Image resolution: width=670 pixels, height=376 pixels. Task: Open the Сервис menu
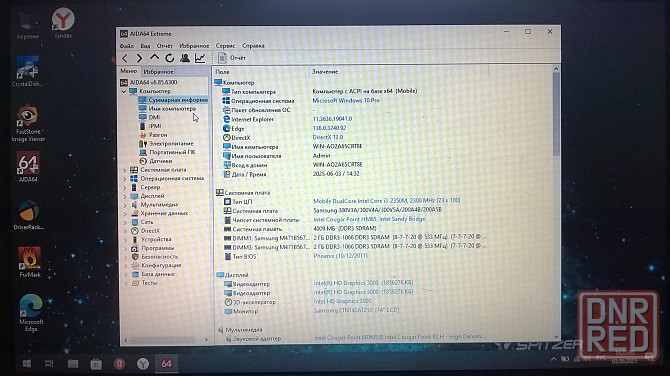pyautogui.click(x=225, y=46)
